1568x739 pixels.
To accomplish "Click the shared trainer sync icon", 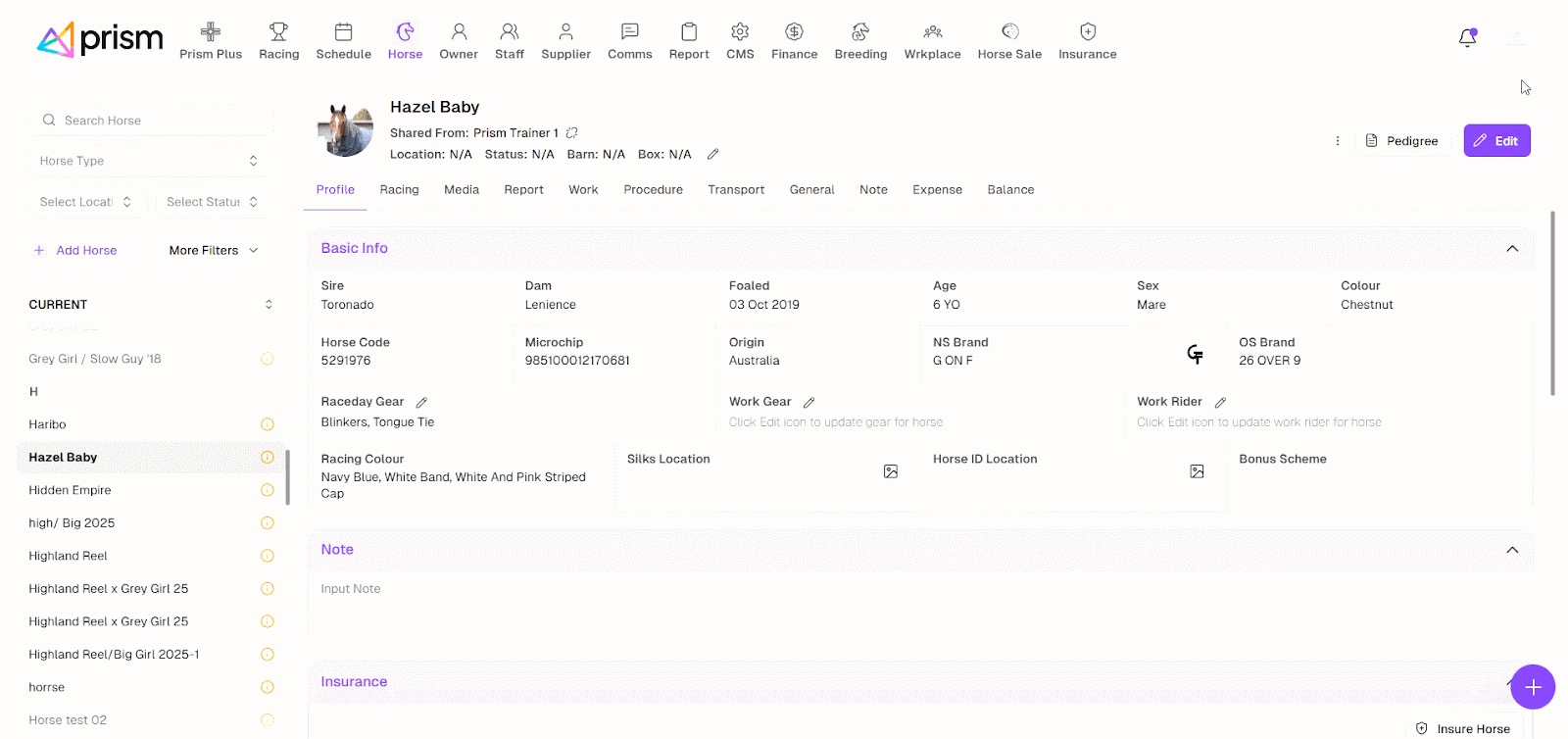I will (572, 133).
